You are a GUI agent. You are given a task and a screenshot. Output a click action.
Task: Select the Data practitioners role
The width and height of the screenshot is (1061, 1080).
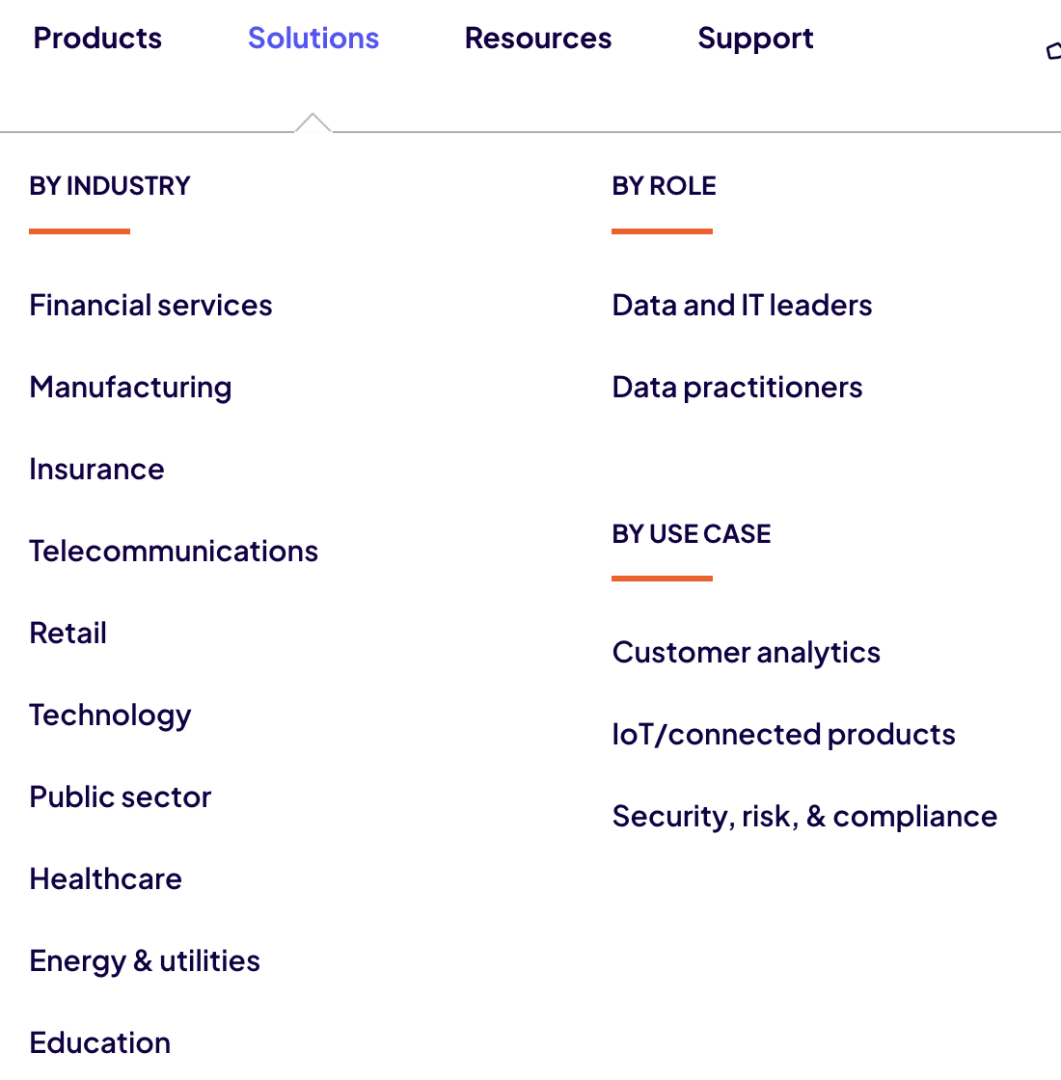pos(737,387)
